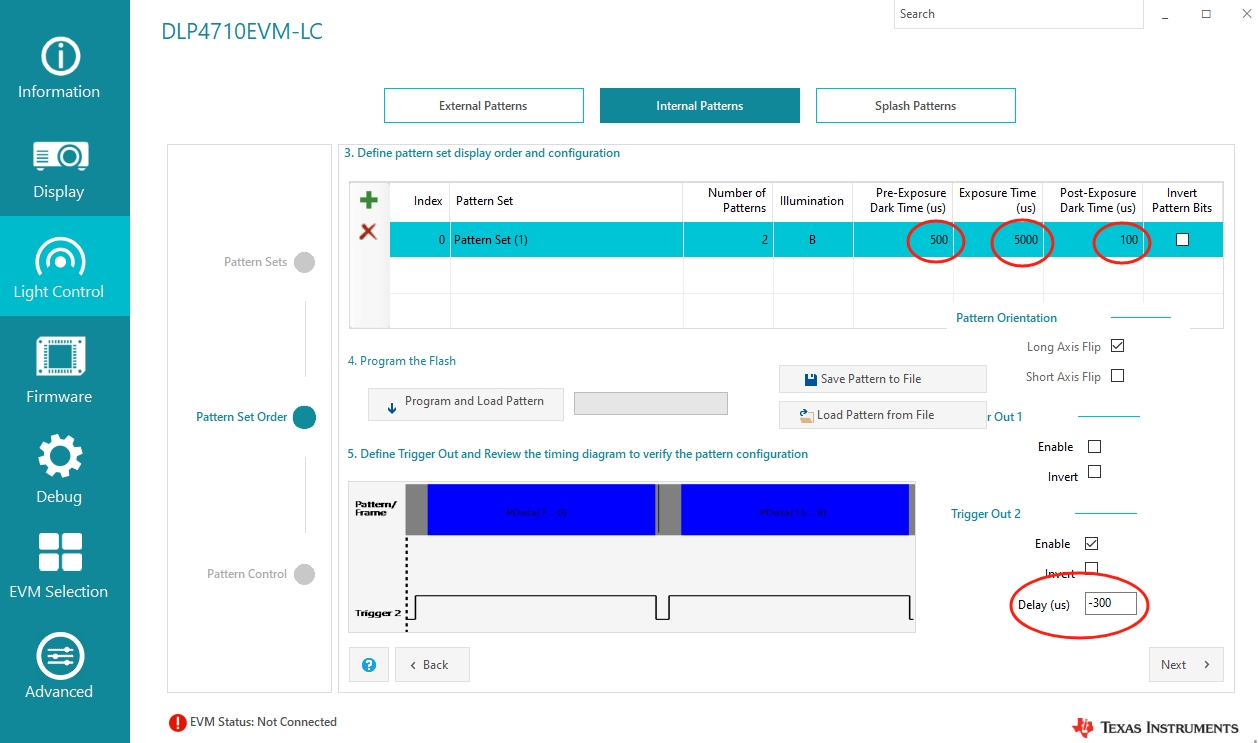Disable the Trigger Out 2 Enable checkbox

point(1091,543)
